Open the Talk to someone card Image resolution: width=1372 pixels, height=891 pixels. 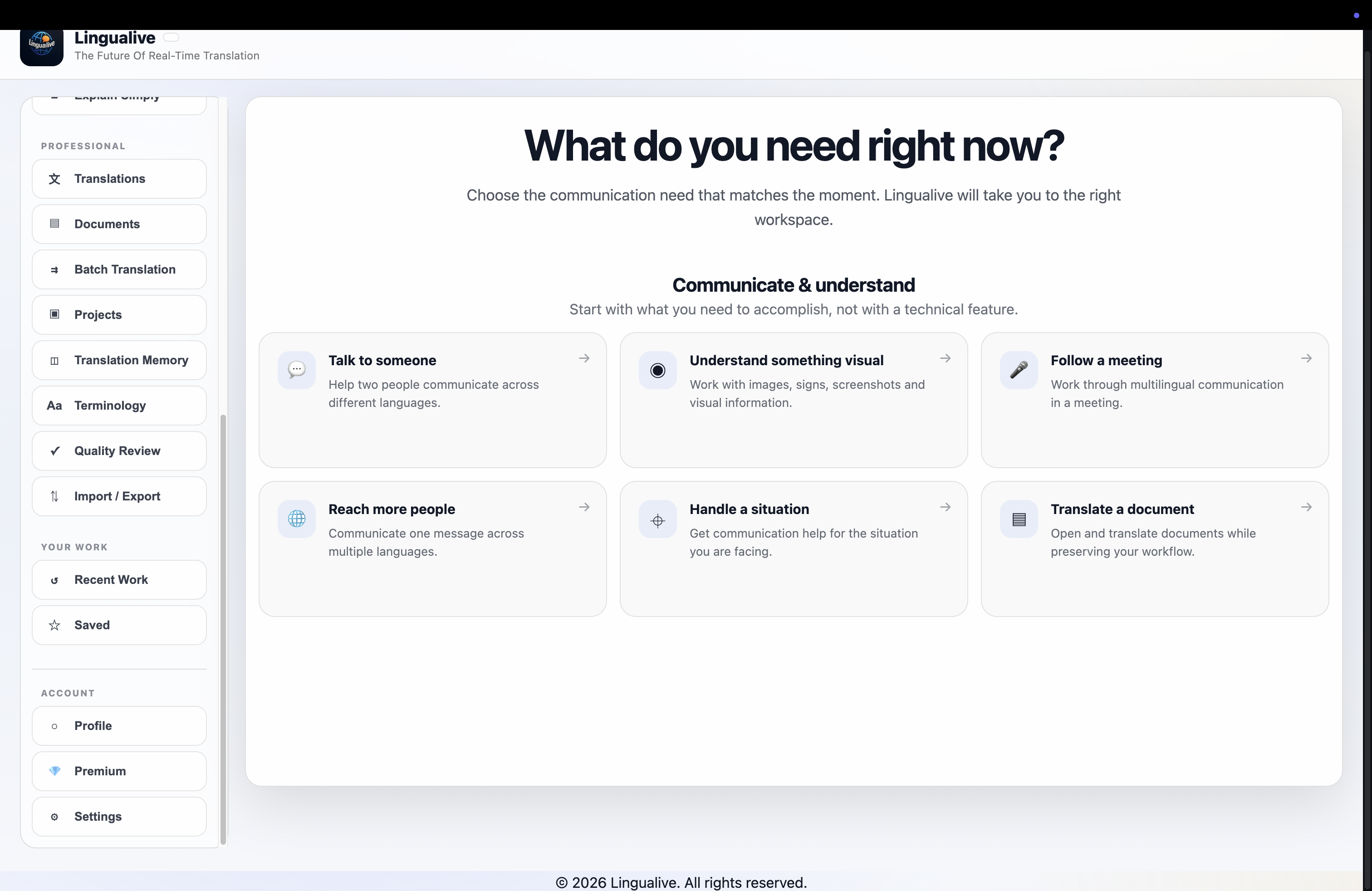(x=432, y=400)
